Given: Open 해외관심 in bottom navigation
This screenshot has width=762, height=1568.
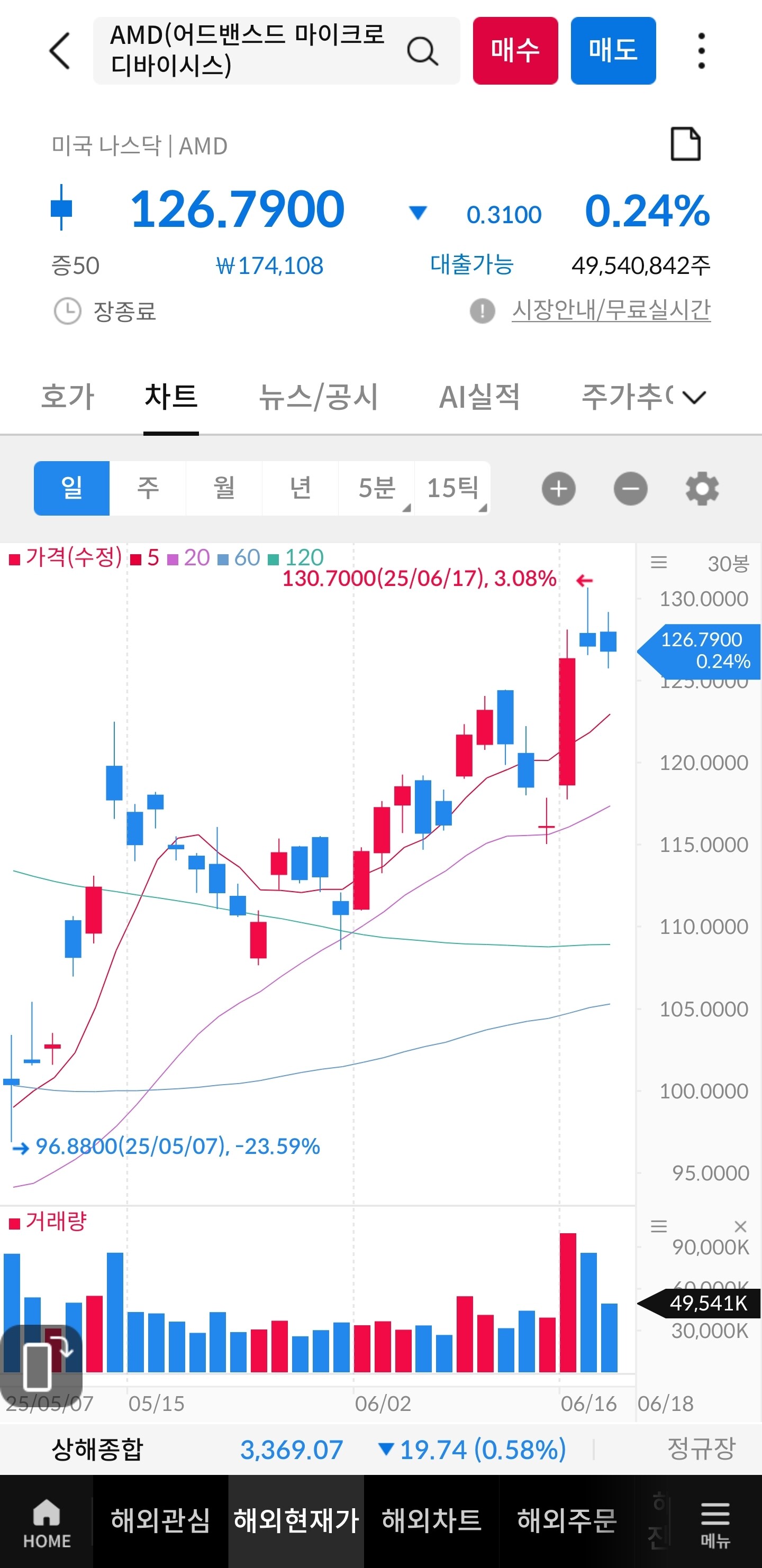Looking at the screenshot, I should click(161, 1520).
